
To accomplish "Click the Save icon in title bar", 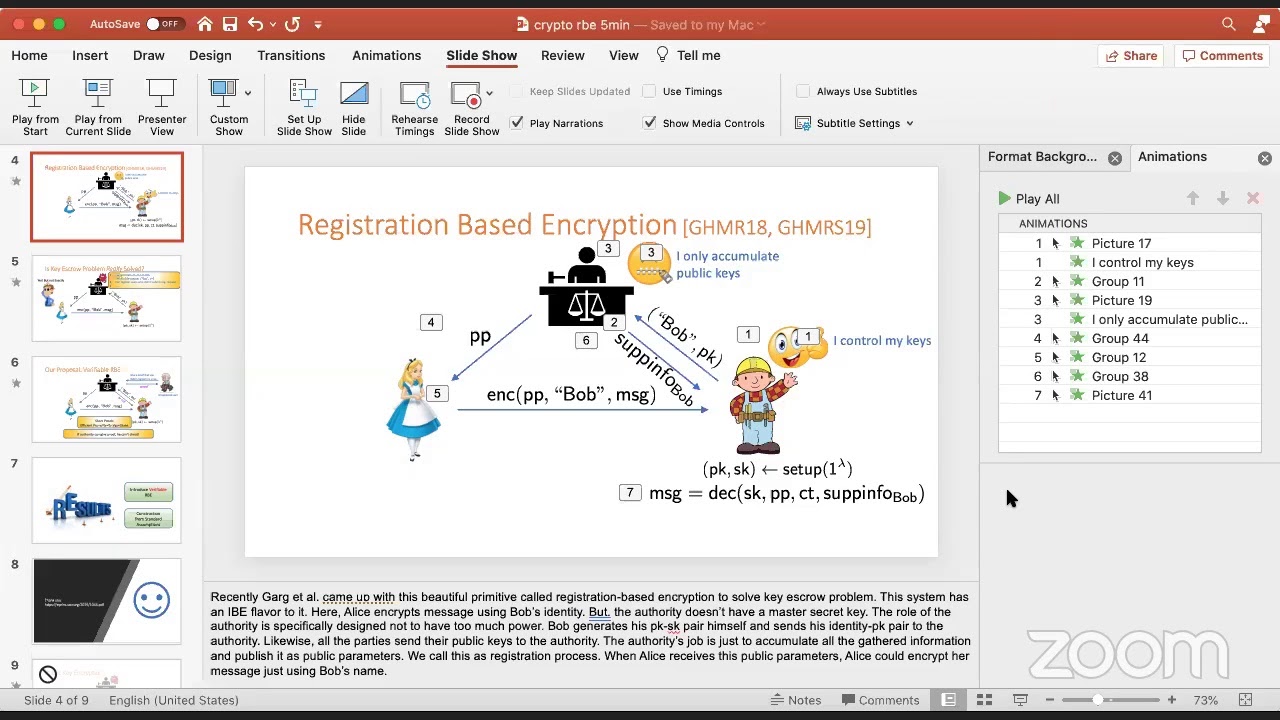I will (x=230, y=24).
